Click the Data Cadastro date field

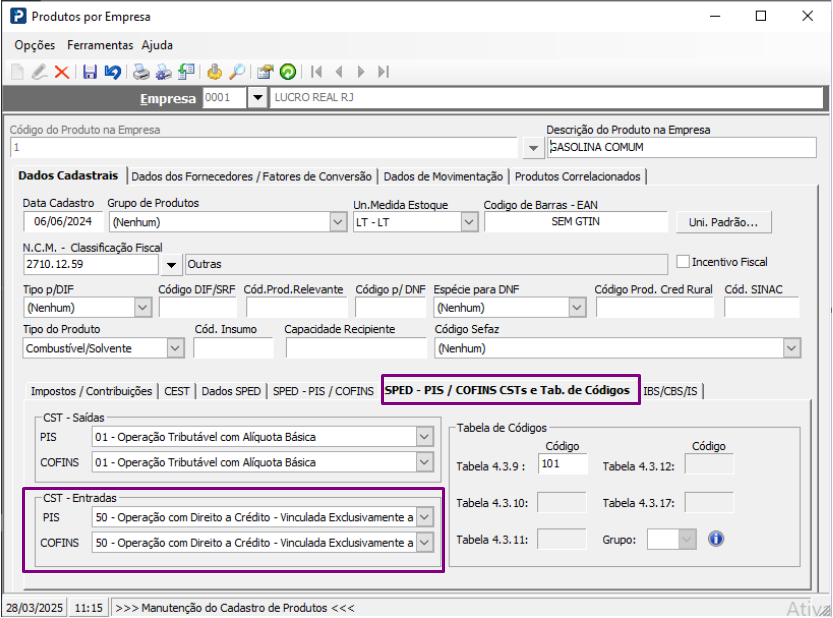coord(63,222)
